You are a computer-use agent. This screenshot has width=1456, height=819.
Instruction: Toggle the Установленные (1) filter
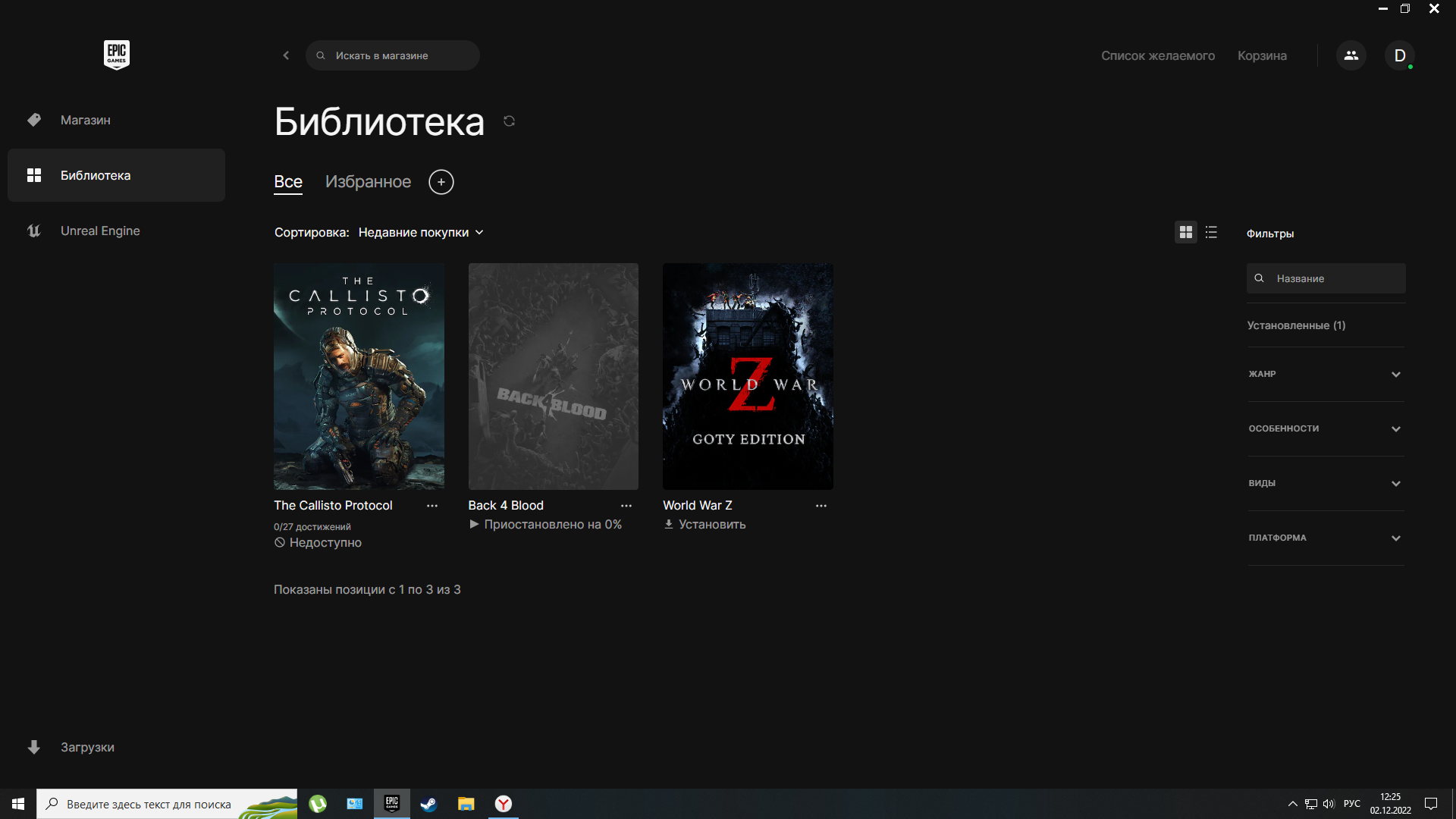click(1296, 325)
